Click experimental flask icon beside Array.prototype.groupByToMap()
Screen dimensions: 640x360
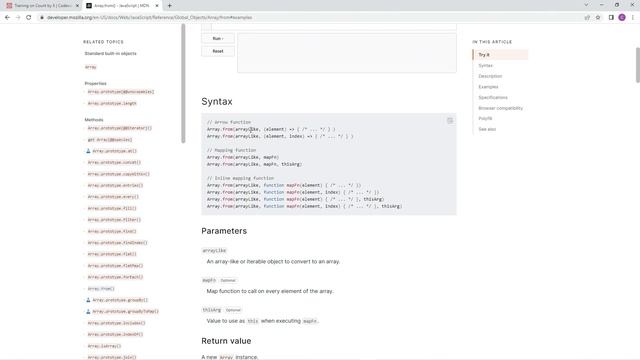click(88, 311)
